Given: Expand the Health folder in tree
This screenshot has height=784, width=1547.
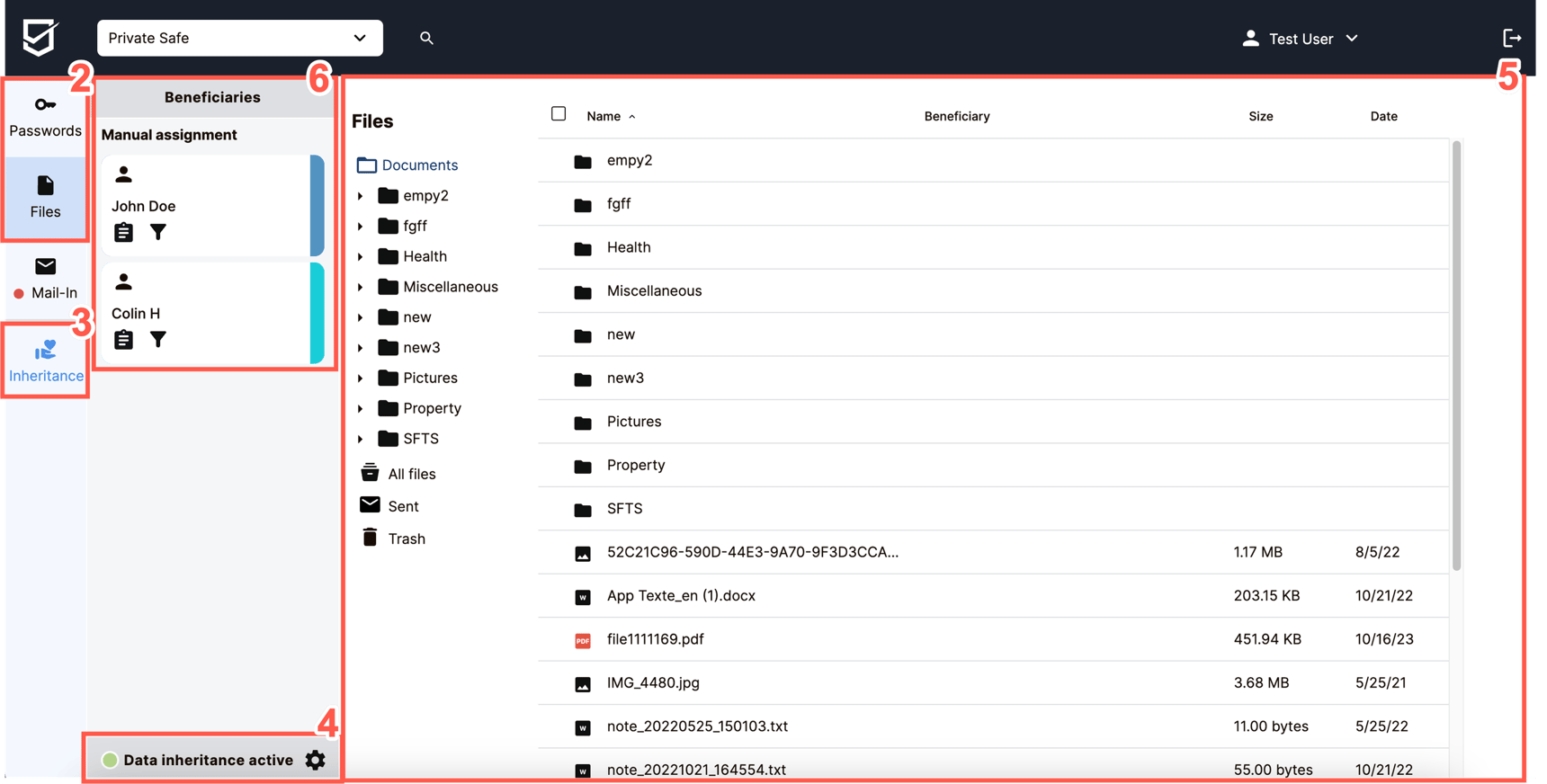Looking at the screenshot, I should [x=361, y=257].
